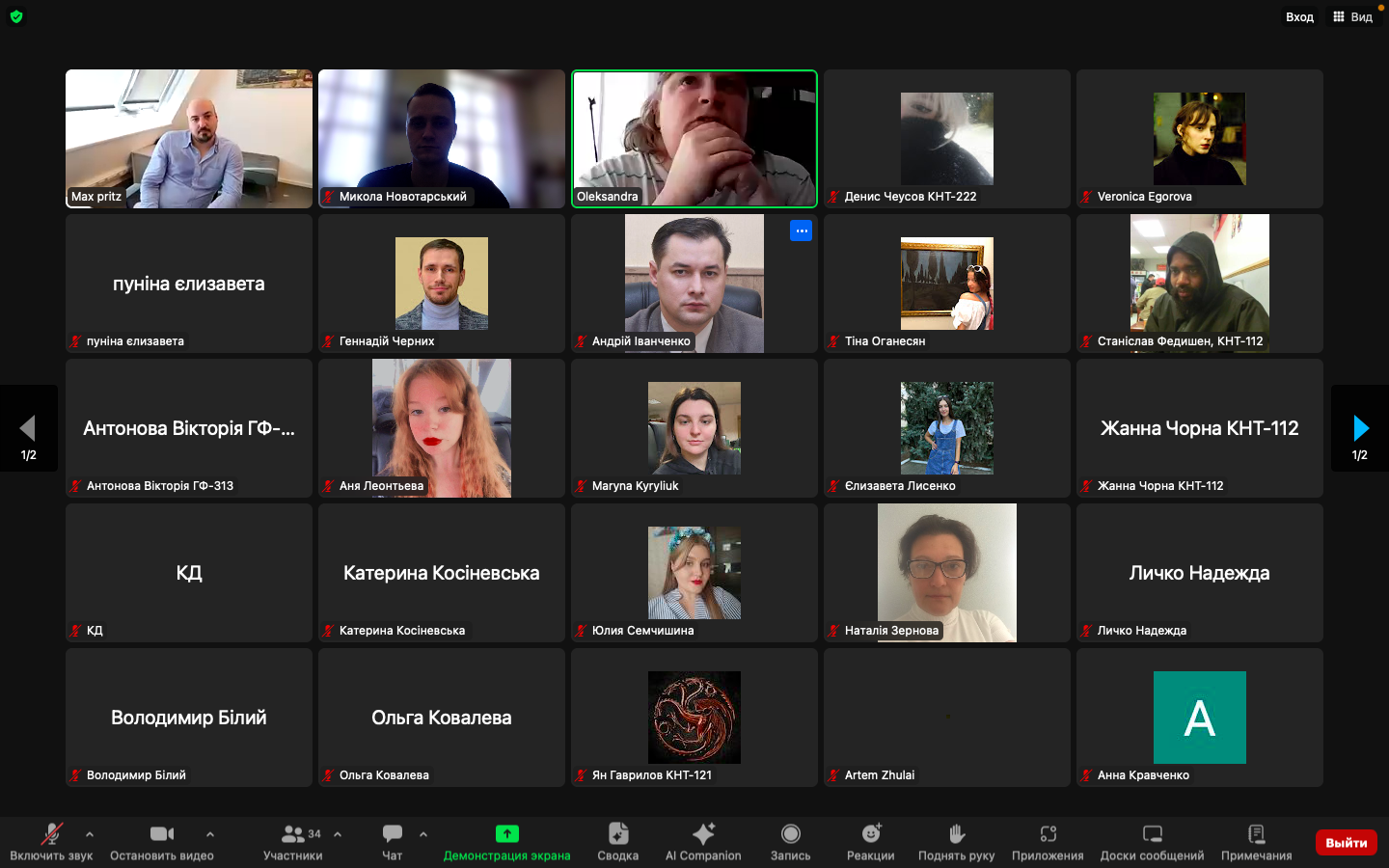Open the Вид view menu

click(x=1352, y=16)
